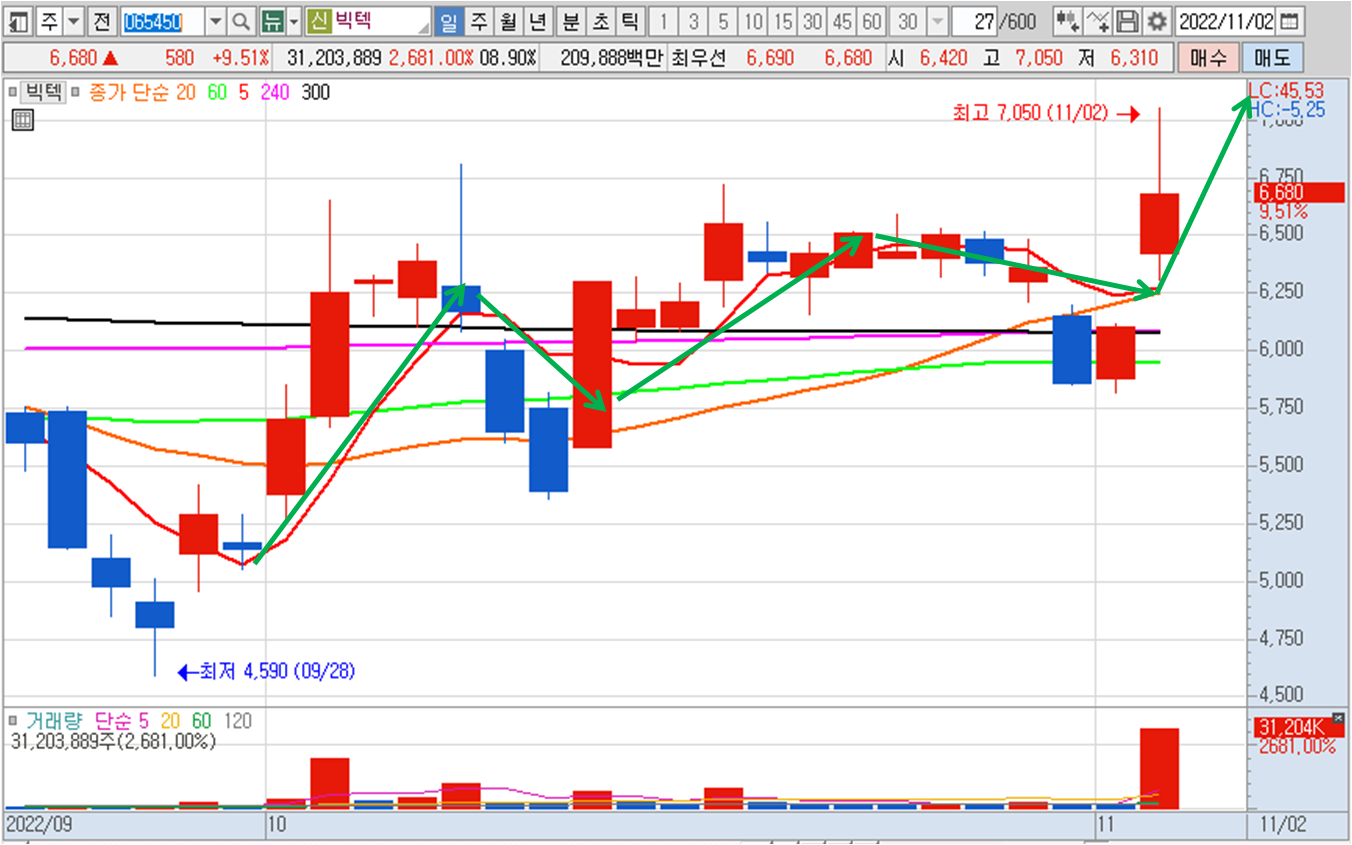Image resolution: width=1352 pixels, height=845 pixels.
Task: Click the date field 2022/11/02
Action: click(x=1226, y=21)
